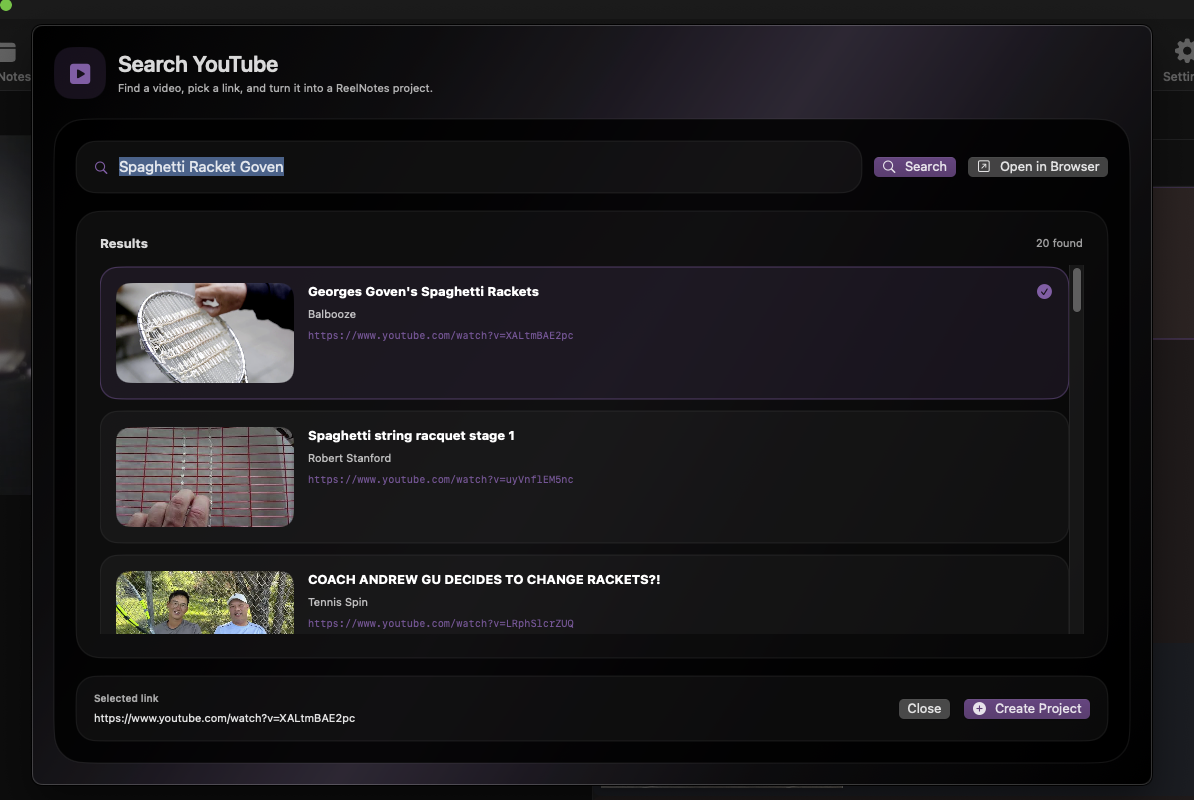The image size is (1194, 800).
Task: Close the Search YouTube dialog
Action: [923, 708]
